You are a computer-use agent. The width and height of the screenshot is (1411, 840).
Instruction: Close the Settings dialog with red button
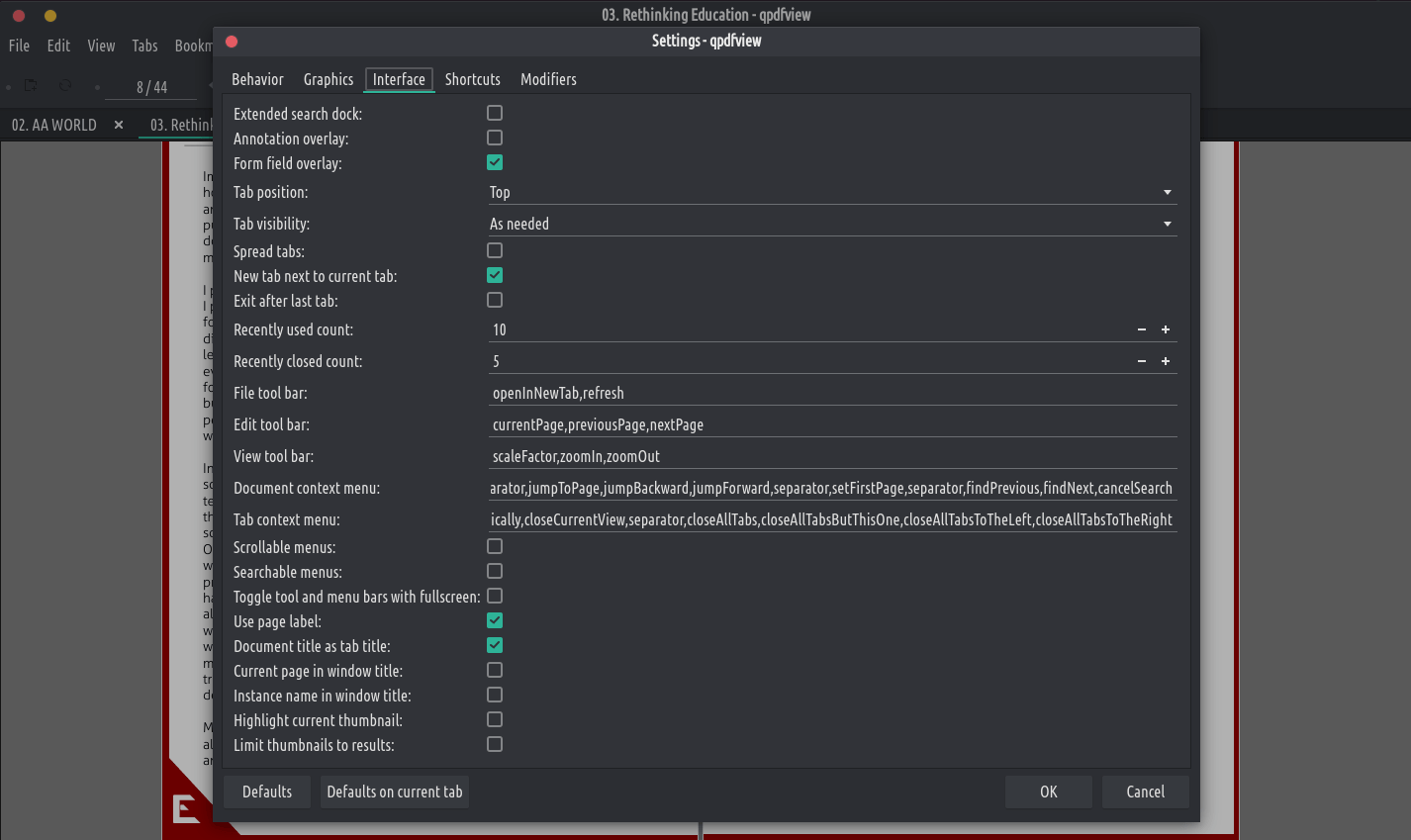tap(232, 42)
